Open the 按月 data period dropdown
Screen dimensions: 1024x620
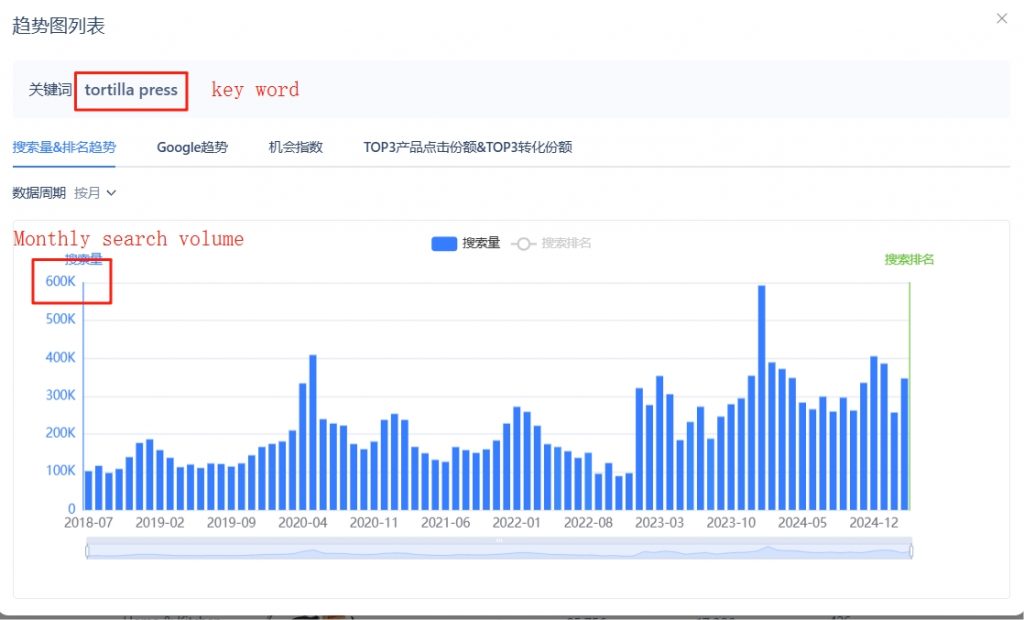click(x=95, y=193)
